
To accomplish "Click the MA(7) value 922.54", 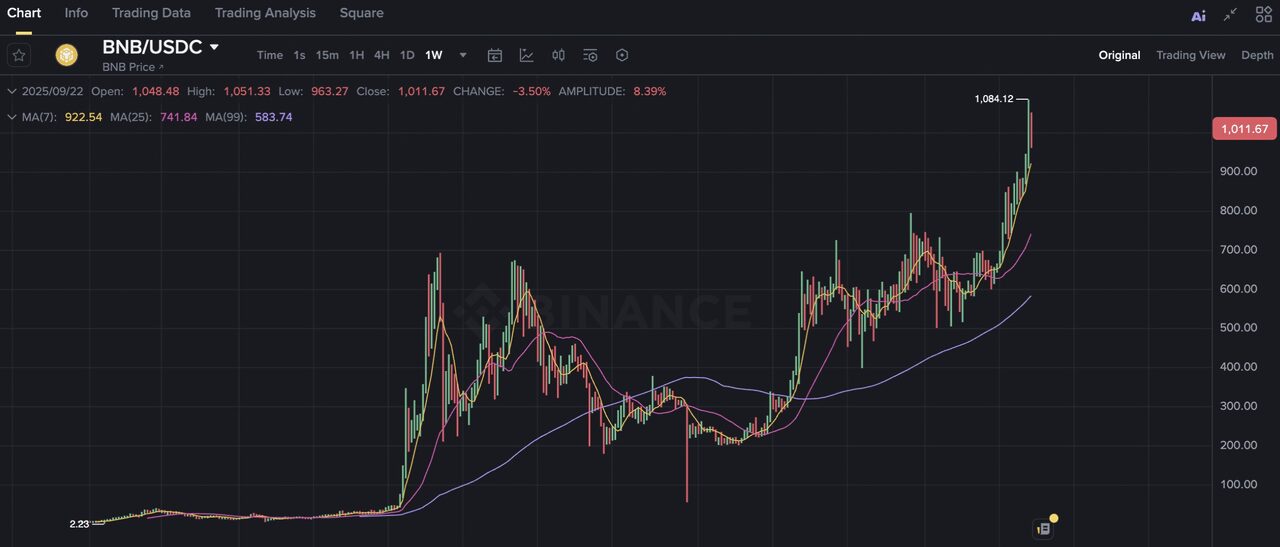I will (82, 117).
